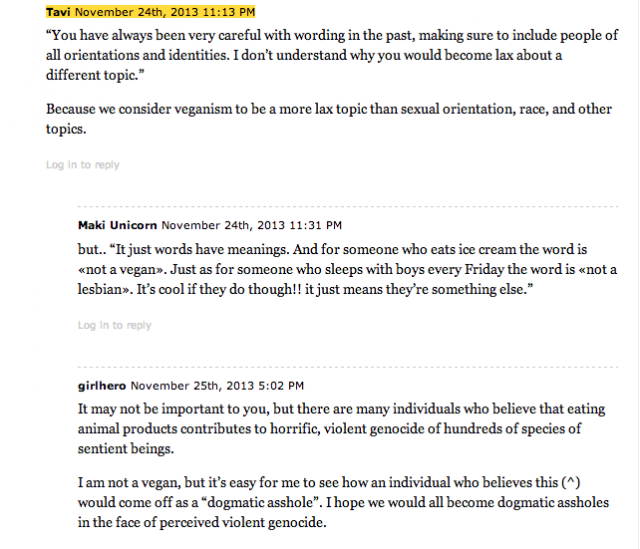Open Maki Unicorn's profile name
Viewport: 640px width, 549px height.
coord(117,225)
